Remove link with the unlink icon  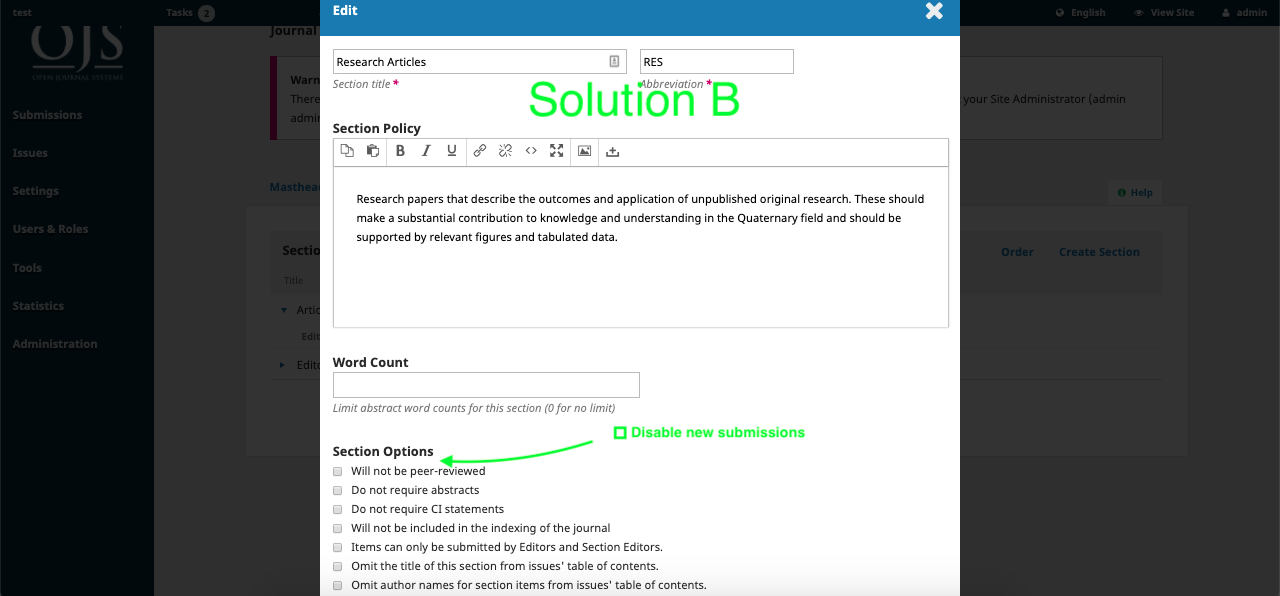click(505, 151)
